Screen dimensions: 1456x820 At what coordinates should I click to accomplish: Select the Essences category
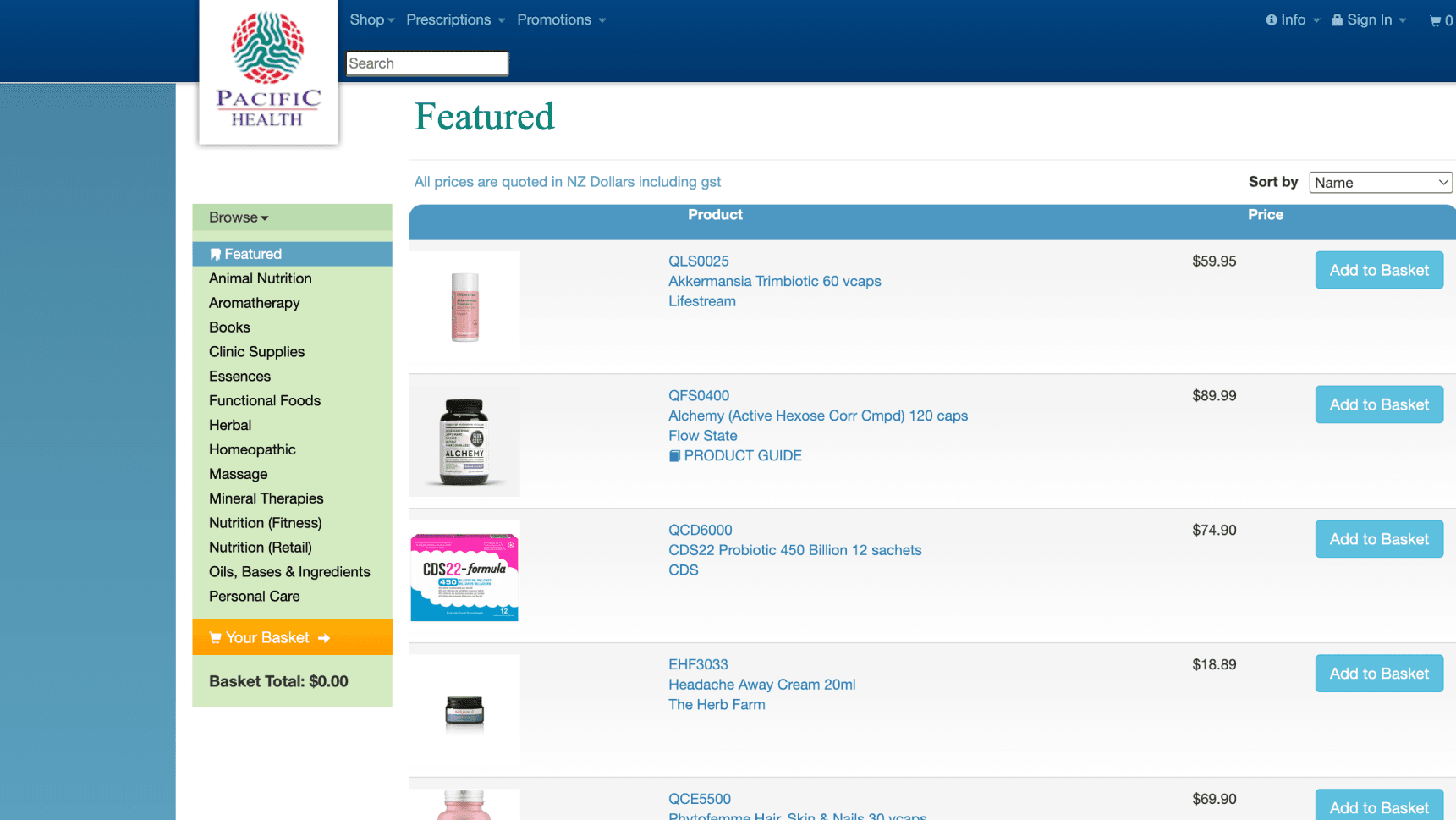tap(239, 377)
